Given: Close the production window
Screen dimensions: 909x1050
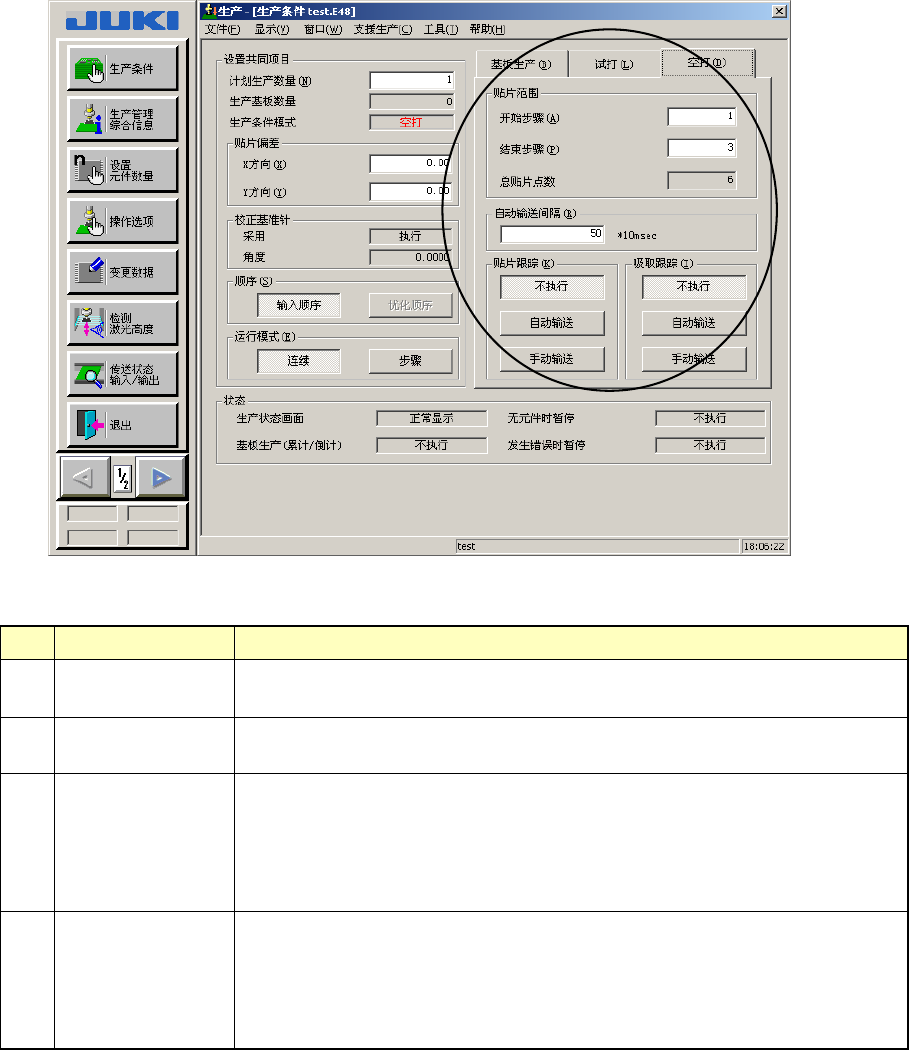Looking at the screenshot, I should (779, 11).
